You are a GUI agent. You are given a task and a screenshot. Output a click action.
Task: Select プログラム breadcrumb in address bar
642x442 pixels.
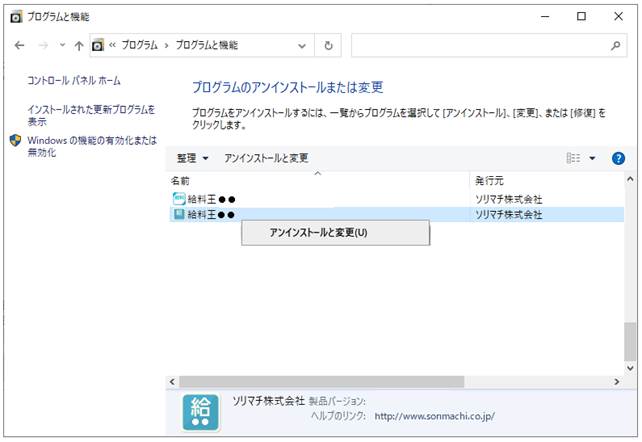(x=140, y=45)
